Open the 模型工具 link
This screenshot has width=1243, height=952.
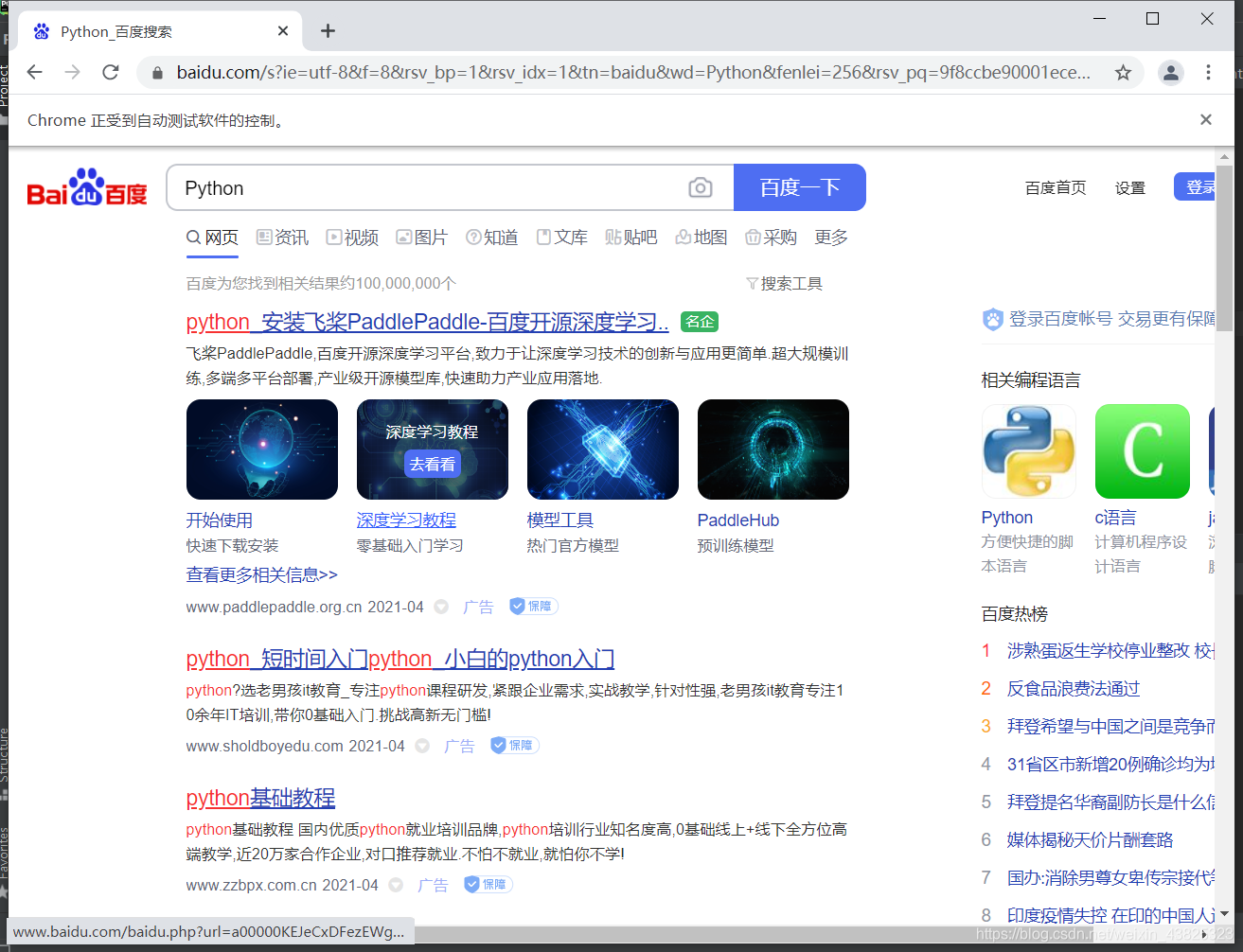(x=560, y=520)
